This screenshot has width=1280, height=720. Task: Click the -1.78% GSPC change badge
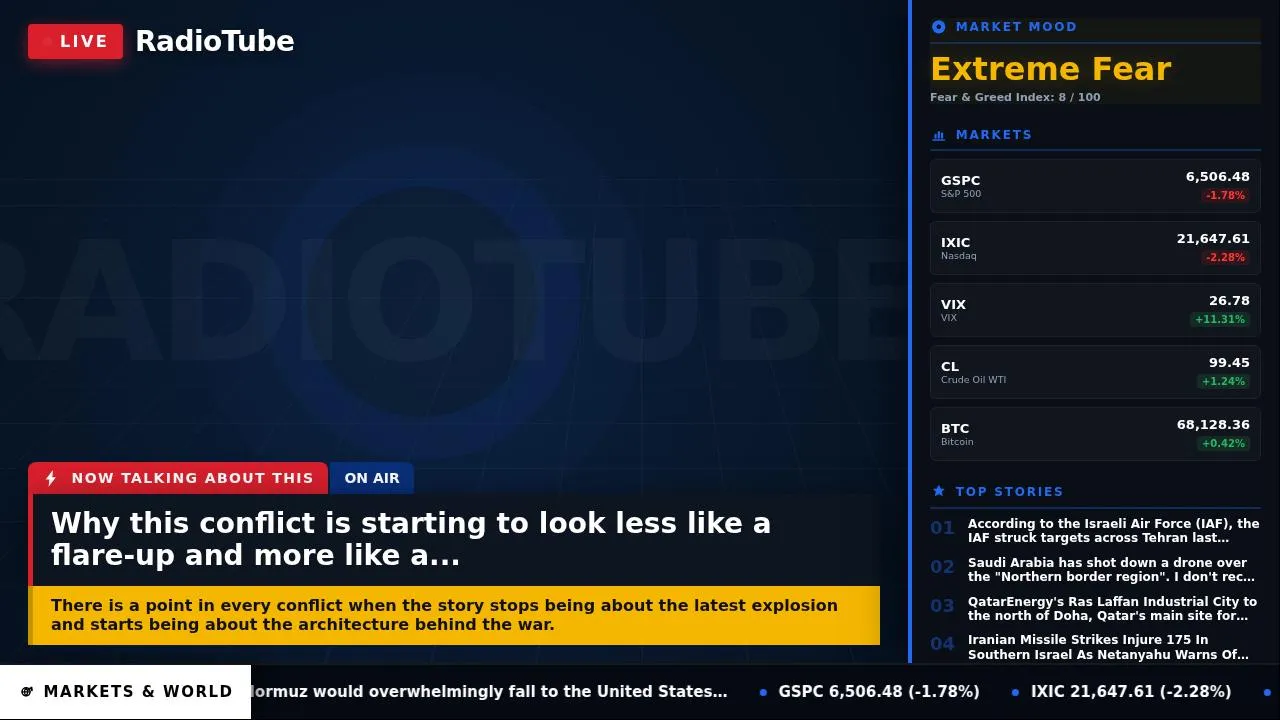pyautogui.click(x=1225, y=196)
